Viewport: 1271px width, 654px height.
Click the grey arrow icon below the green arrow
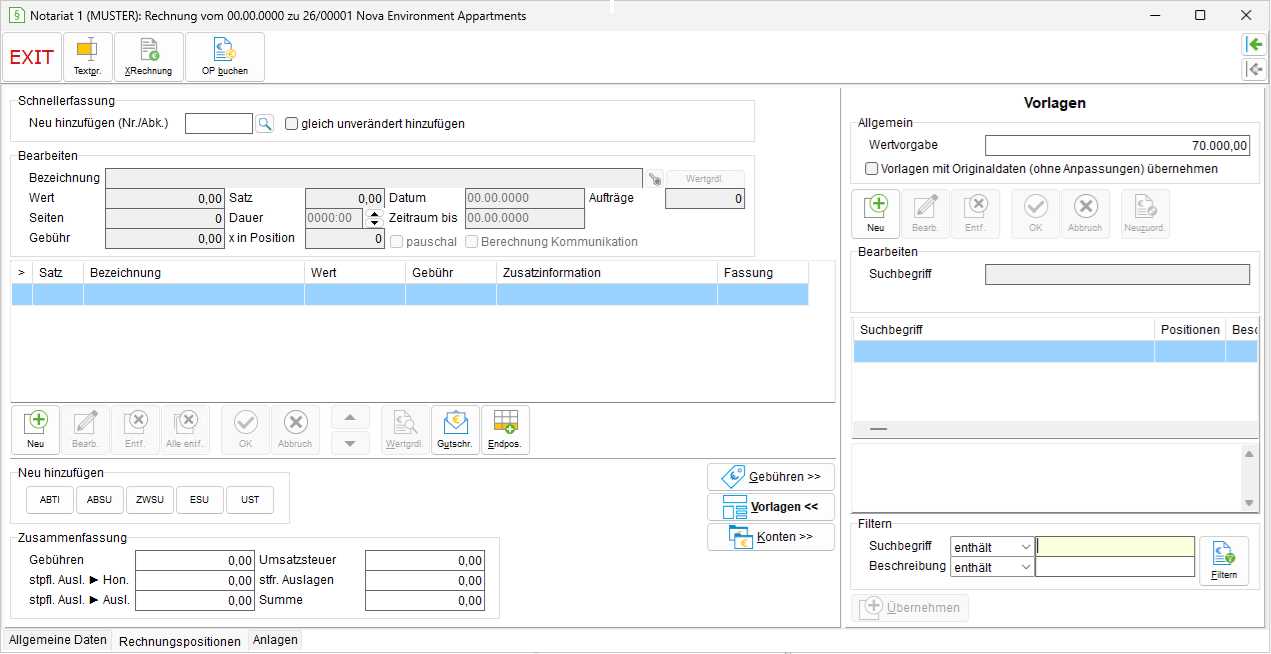[1253, 69]
